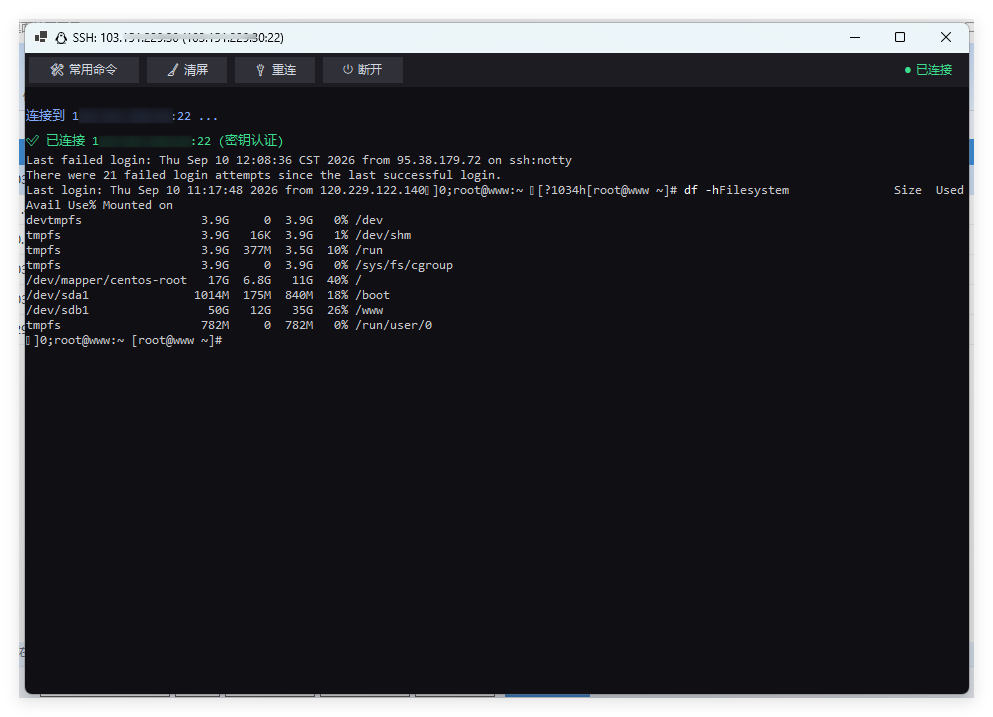993x717 pixels.
Task: Click the 'Avail Use% Mounted on' header line
Action: point(99,205)
